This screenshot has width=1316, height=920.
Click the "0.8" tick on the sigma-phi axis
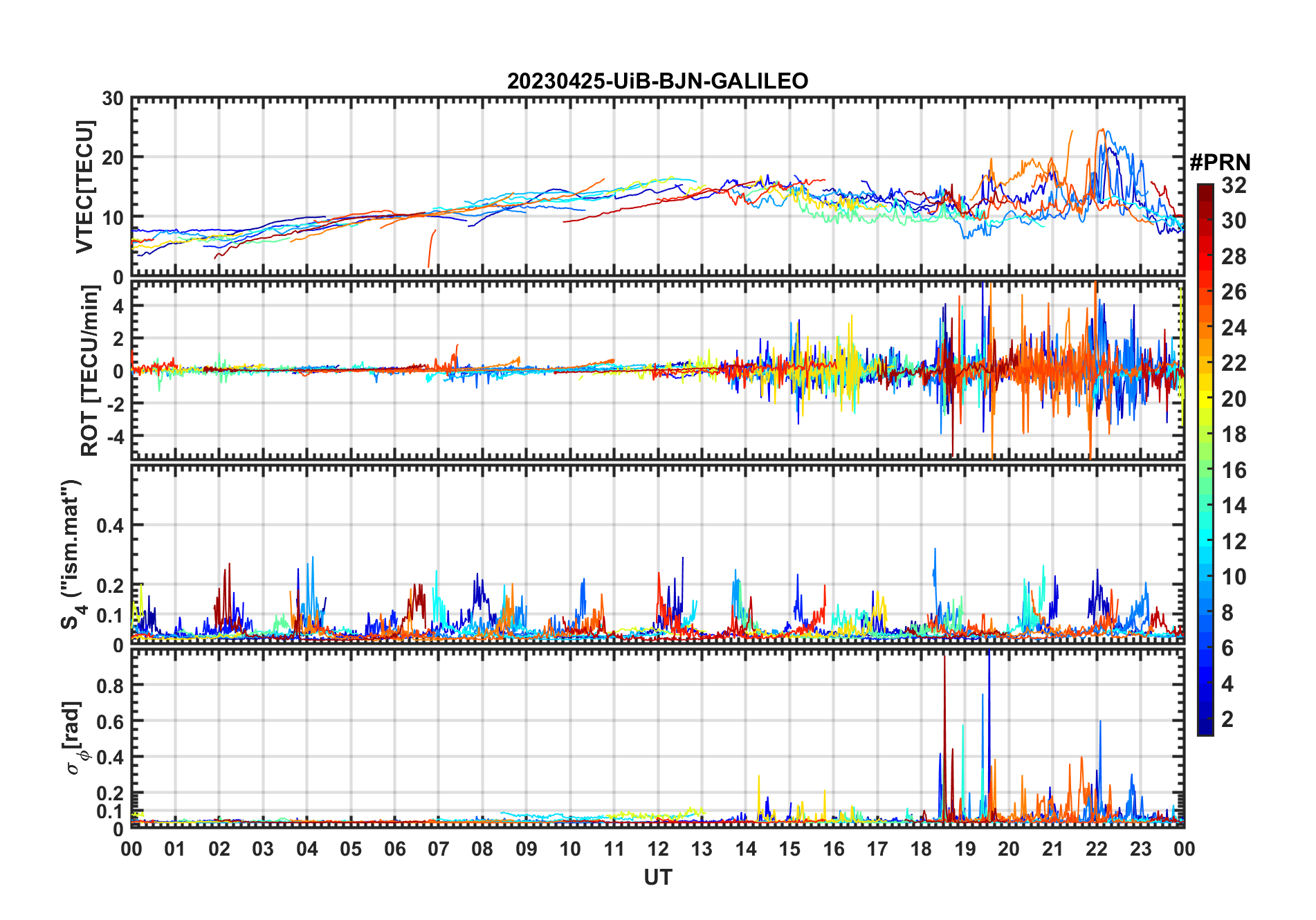[111, 686]
